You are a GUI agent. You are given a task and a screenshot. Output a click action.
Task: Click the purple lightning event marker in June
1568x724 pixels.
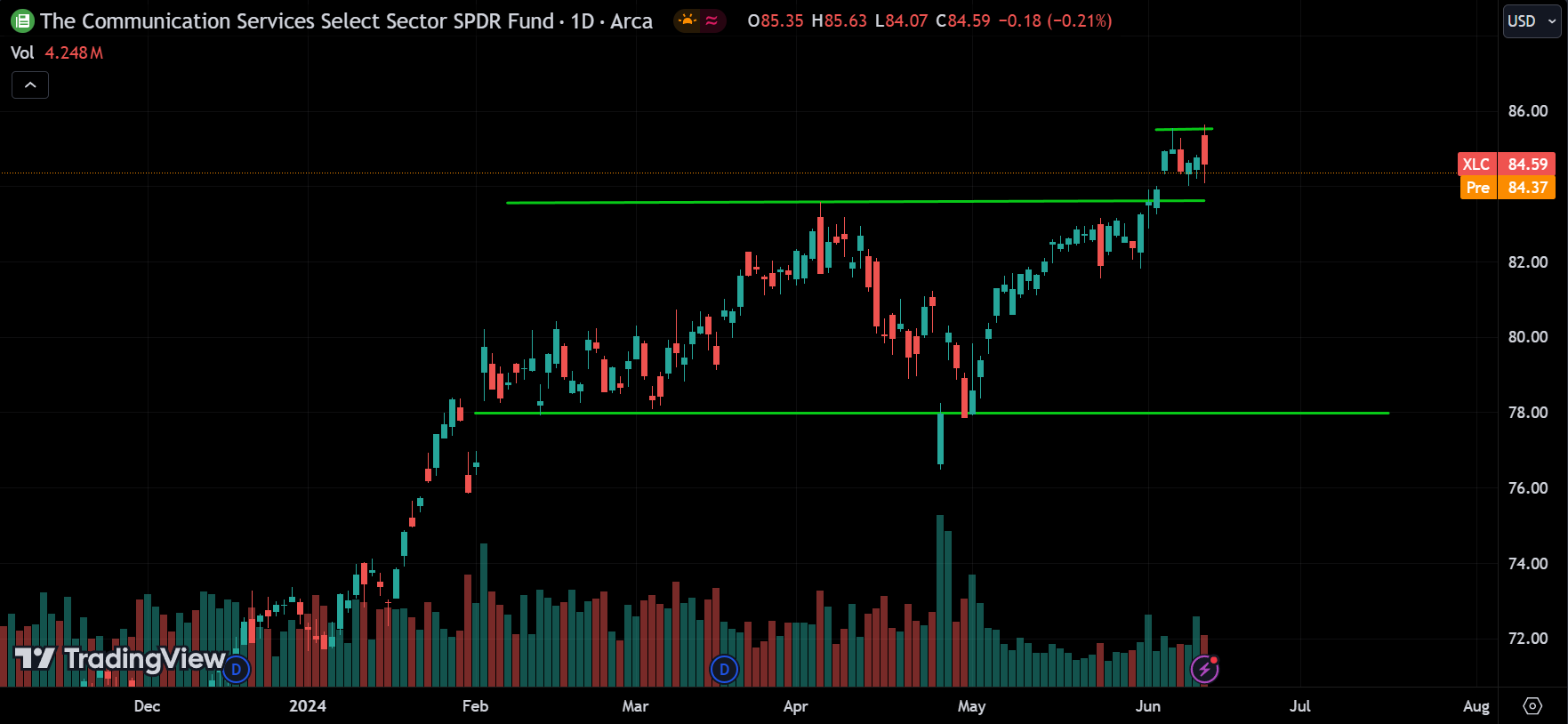pos(1205,669)
